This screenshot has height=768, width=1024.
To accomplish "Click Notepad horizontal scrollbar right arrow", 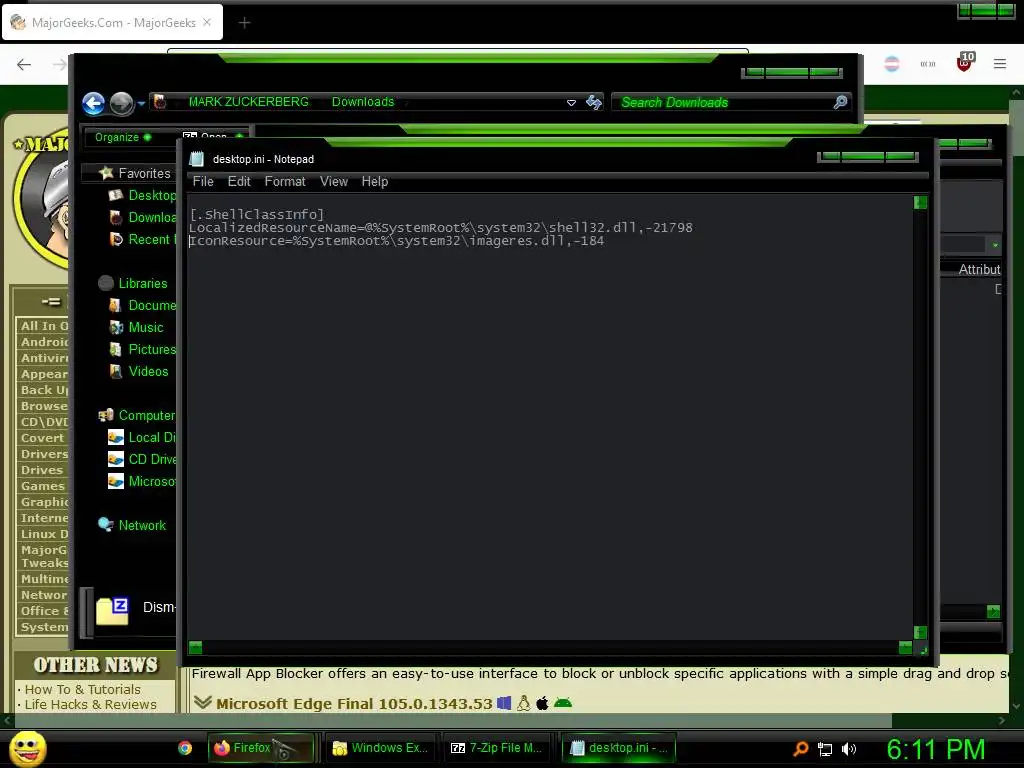I will (905, 647).
